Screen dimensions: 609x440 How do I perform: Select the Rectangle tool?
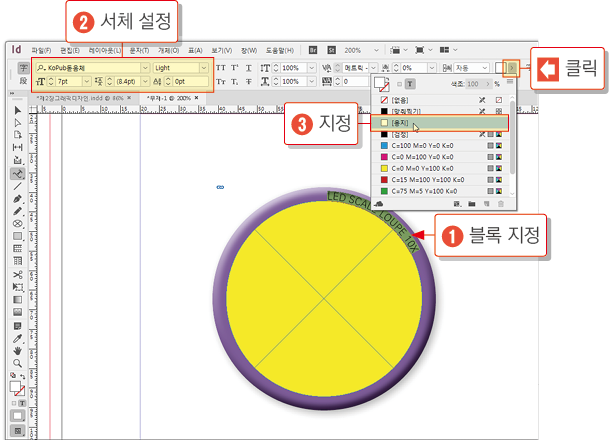17,236
